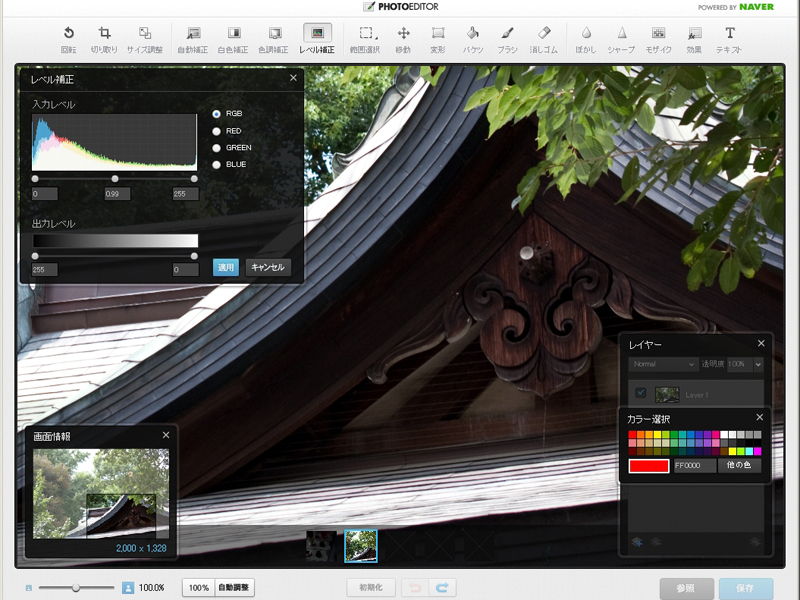Click the current red color swatch
This screenshot has width=800, height=600.
pyautogui.click(x=648, y=465)
